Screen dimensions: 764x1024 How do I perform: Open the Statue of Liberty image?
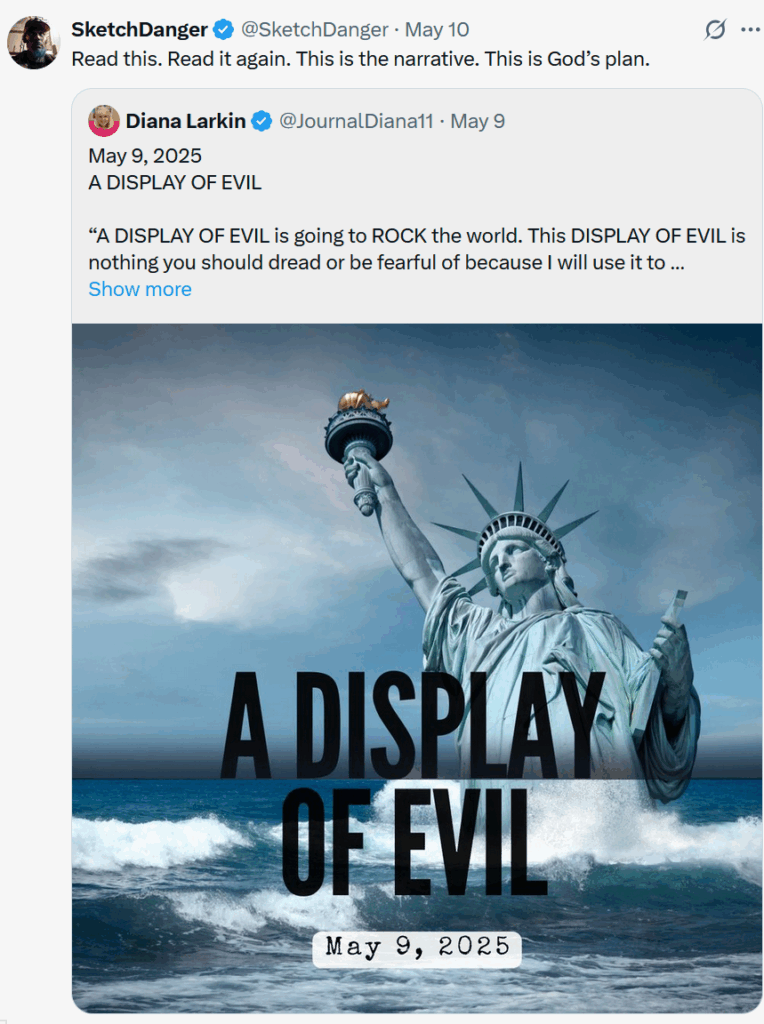(x=417, y=668)
